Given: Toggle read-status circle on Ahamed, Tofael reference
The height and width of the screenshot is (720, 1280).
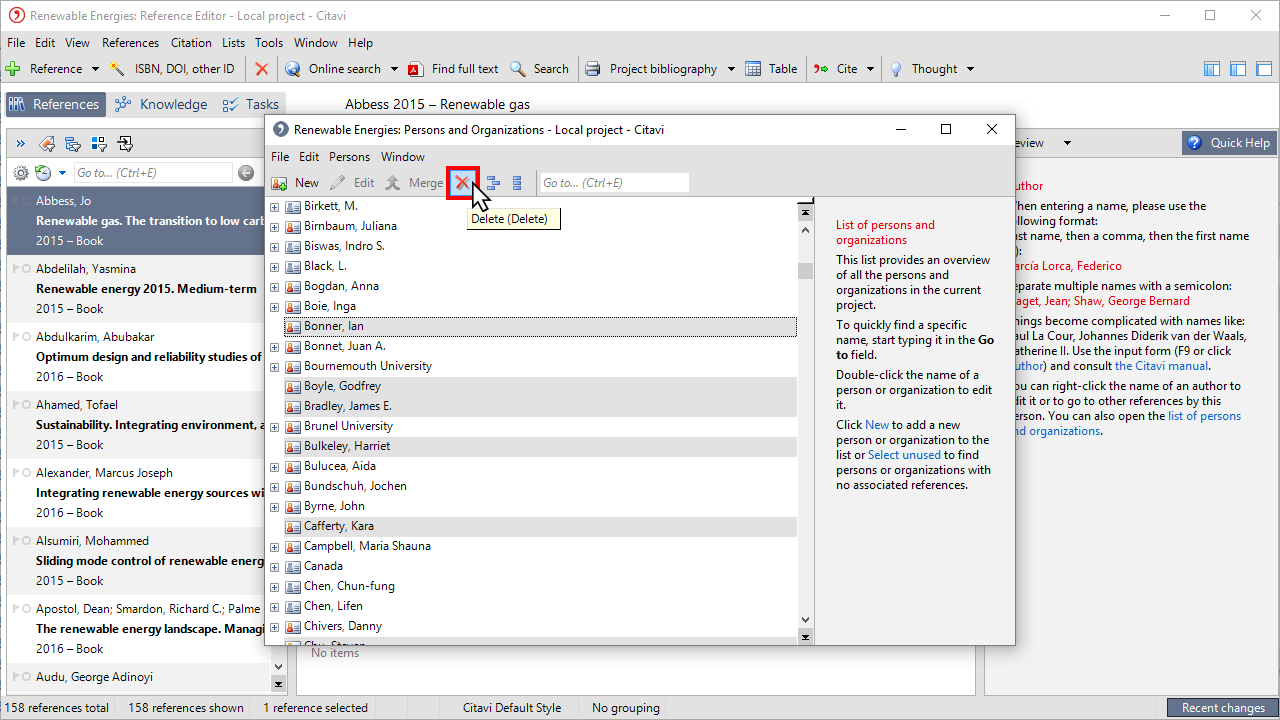Looking at the screenshot, I should point(26,405).
